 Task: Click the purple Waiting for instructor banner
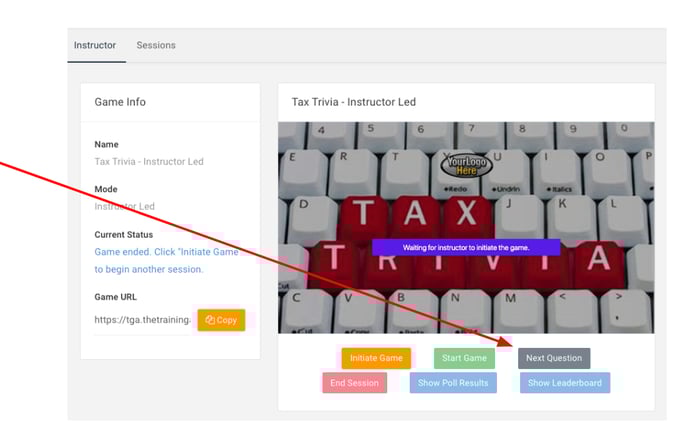tap(466, 247)
